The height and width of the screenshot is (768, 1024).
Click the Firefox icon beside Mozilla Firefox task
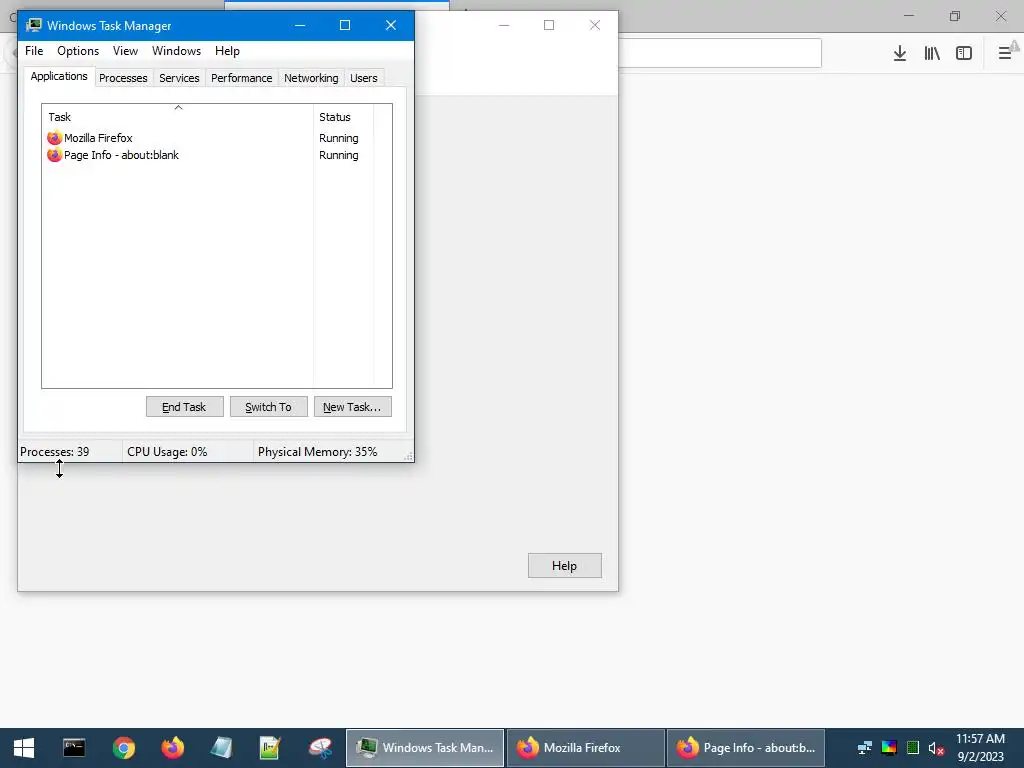pyautogui.click(x=54, y=138)
